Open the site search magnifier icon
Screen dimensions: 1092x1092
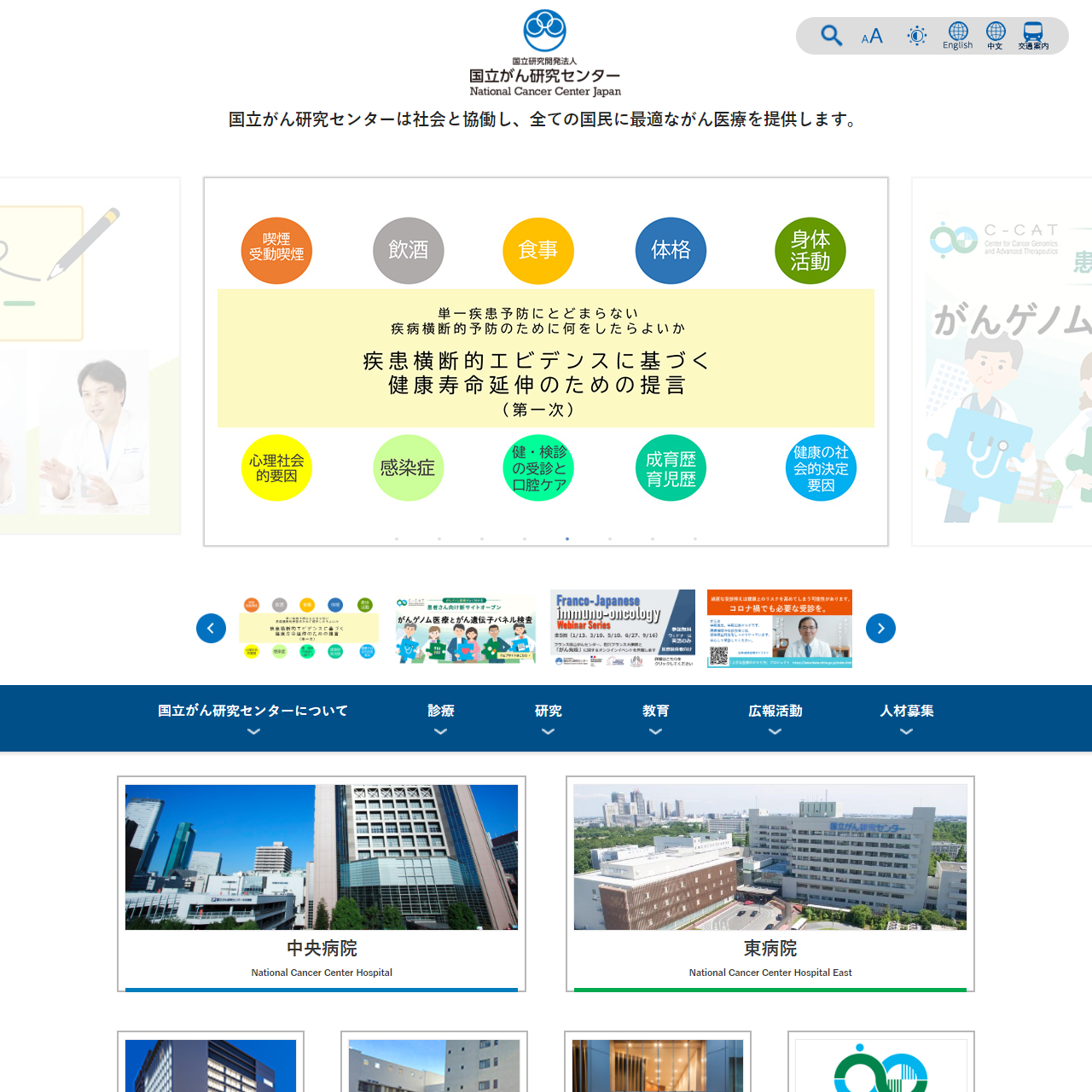tap(832, 36)
